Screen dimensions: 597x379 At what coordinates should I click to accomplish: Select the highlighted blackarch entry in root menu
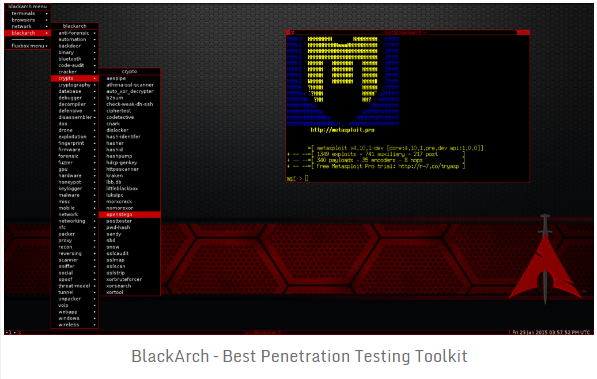(27, 33)
